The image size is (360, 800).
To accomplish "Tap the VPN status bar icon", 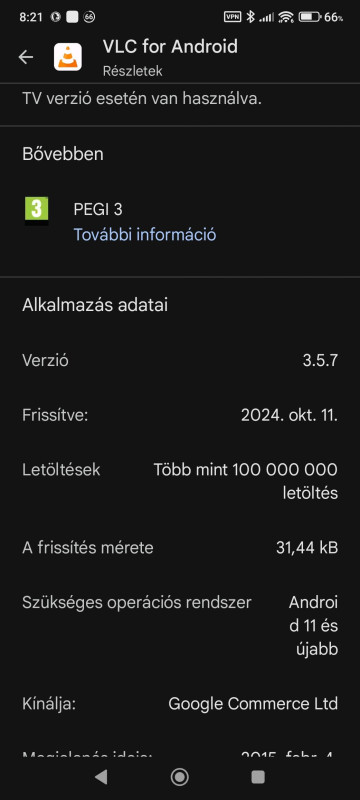I will (x=233, y=17).
